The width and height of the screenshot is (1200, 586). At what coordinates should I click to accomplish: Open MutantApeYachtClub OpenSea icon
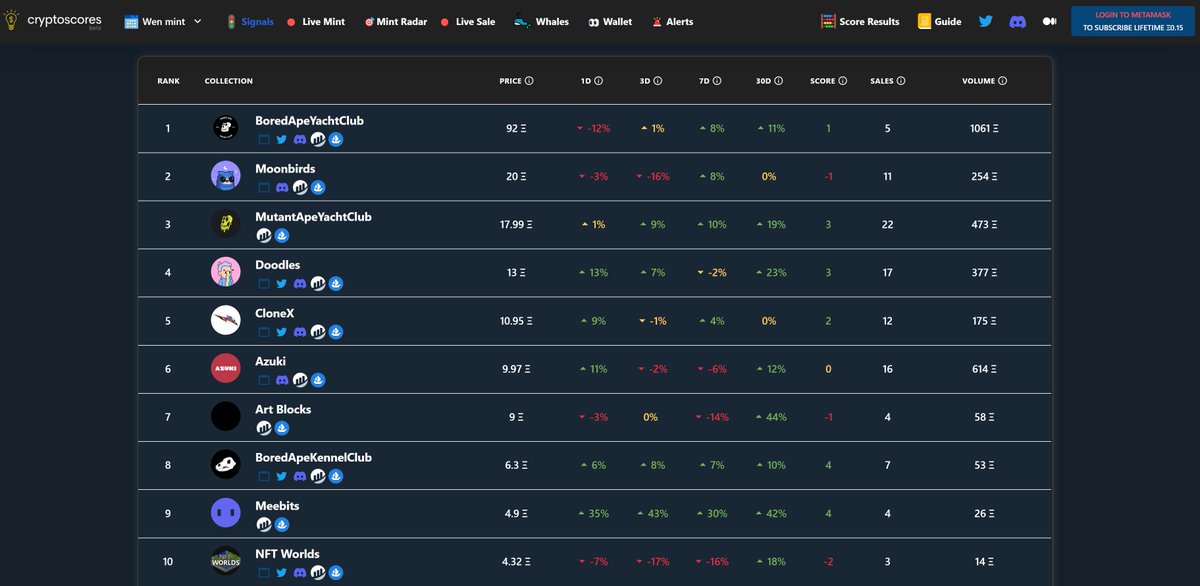click(282, 235)
